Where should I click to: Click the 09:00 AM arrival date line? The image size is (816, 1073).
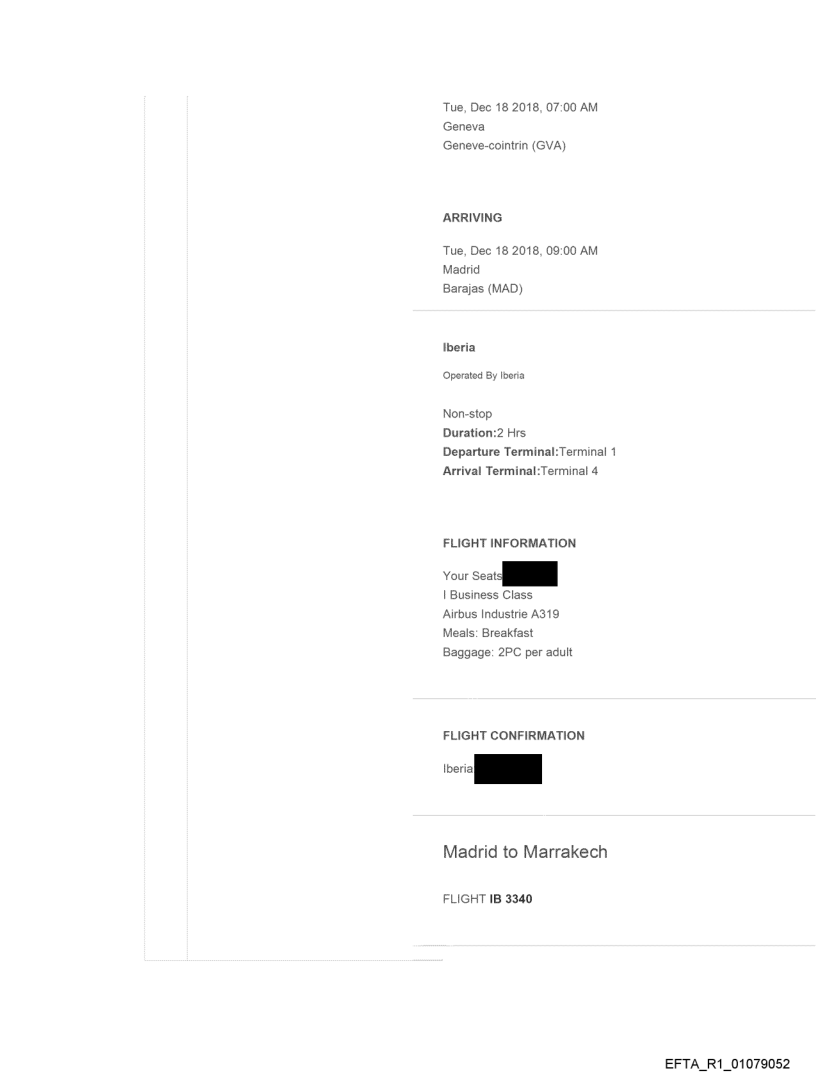(x=520, y=251)
